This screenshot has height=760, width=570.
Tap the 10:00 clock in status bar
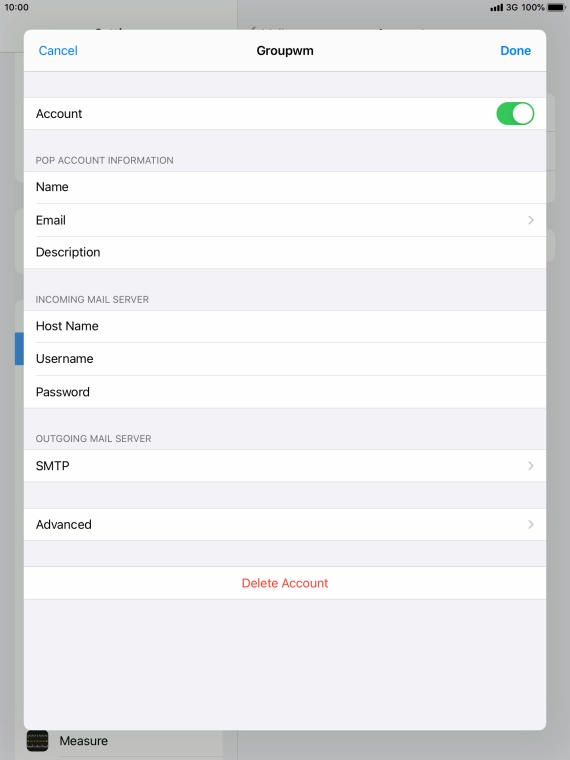coord(16,7)
